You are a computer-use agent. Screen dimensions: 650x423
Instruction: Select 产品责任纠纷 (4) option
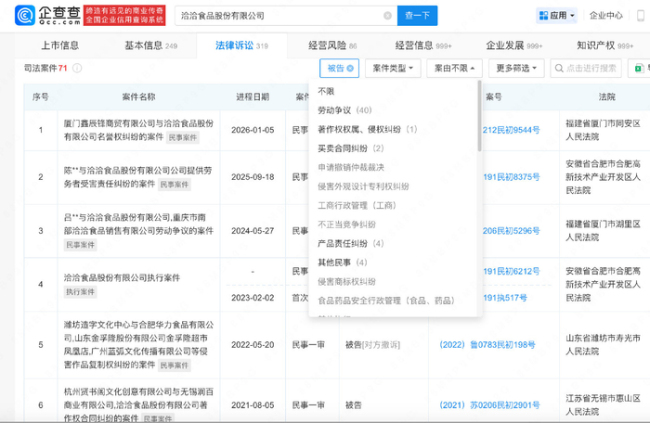(x=351, y=243)
